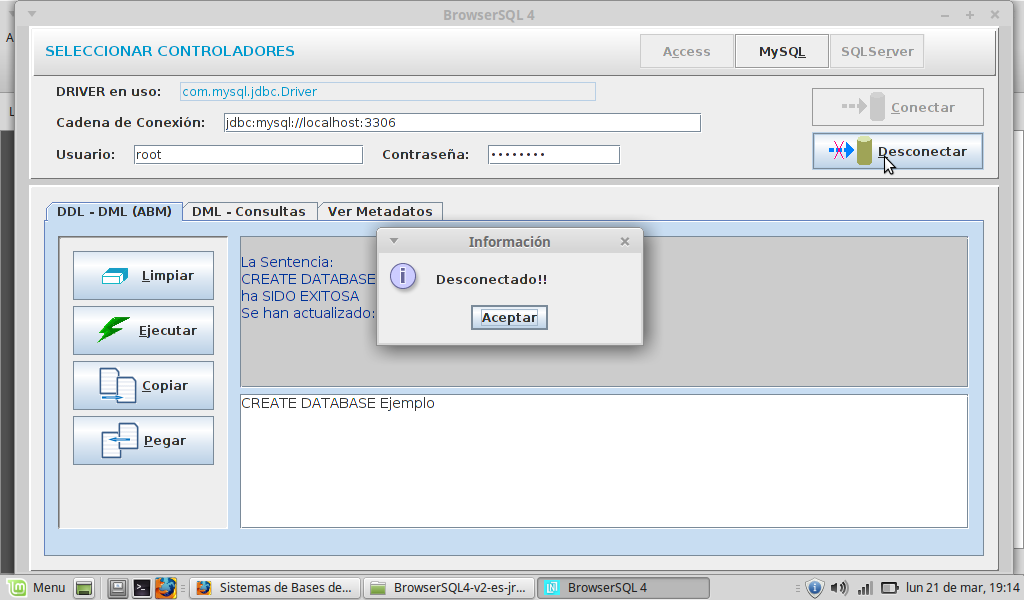Open the BrowserSQL 4 window menu arrow
The height and width of the screenshot is (600, 1024).
[x=30, y=14]
